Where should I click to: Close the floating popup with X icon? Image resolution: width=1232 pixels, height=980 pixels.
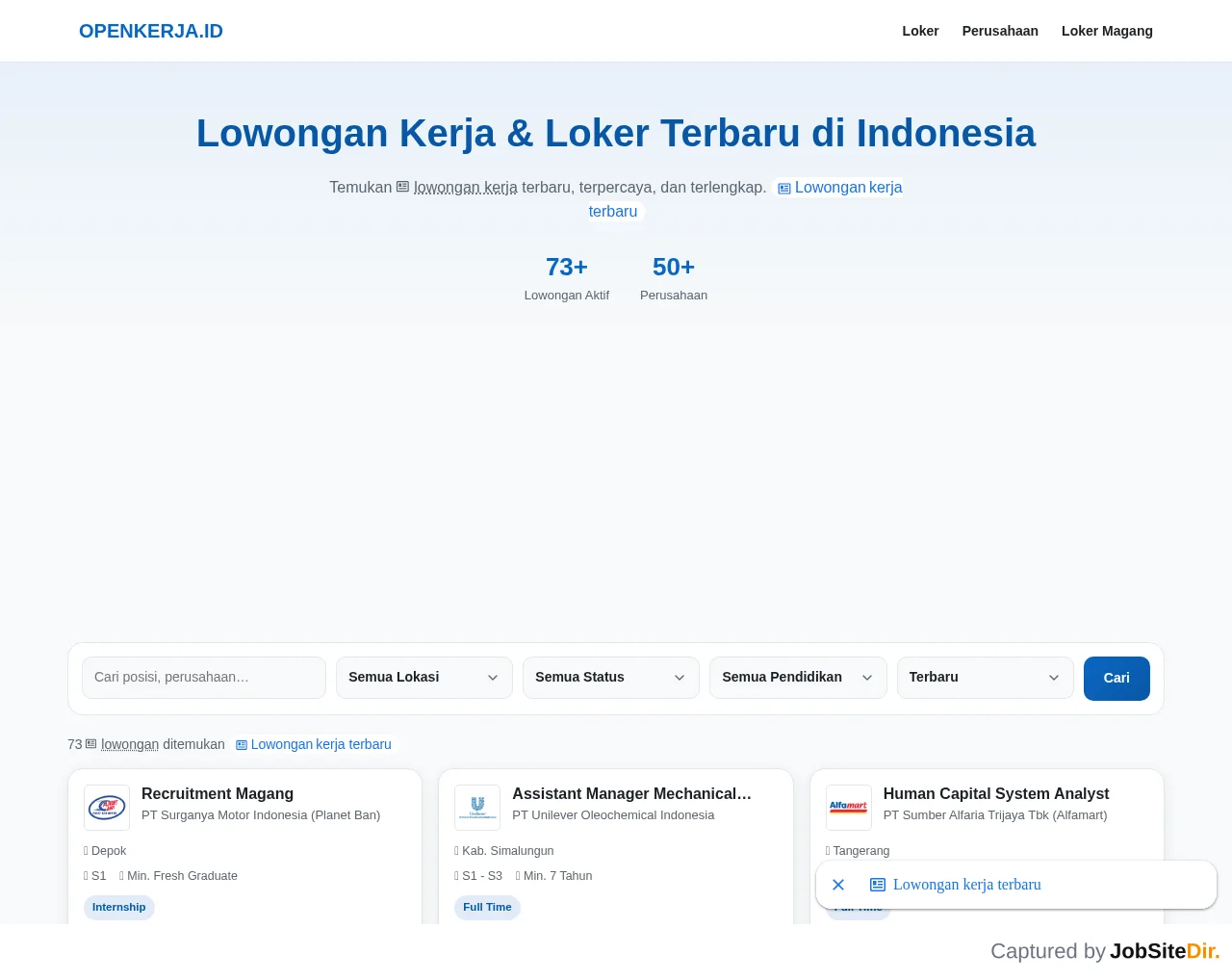pos(838,885)
